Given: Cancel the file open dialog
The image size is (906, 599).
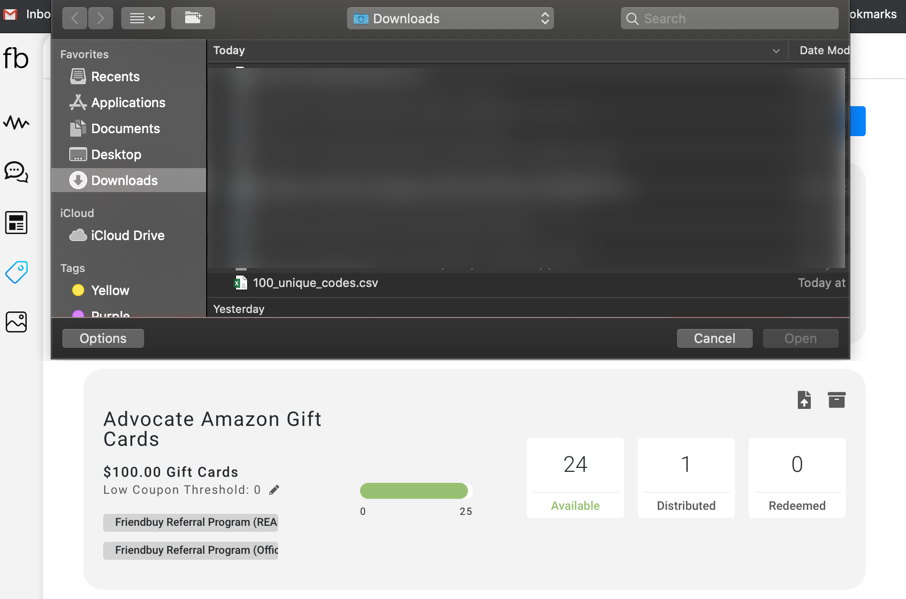Looking at the screenshot, I should point(714,338).
